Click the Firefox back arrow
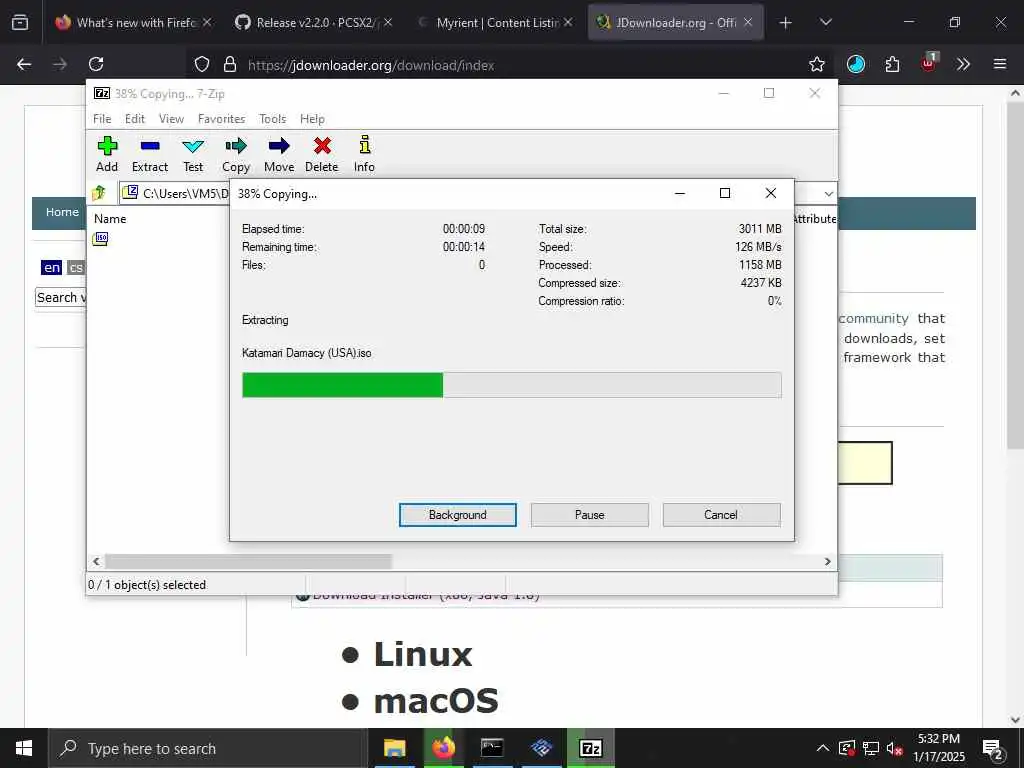The height and width of the screenshot is (768, 1024). (24, 64)
